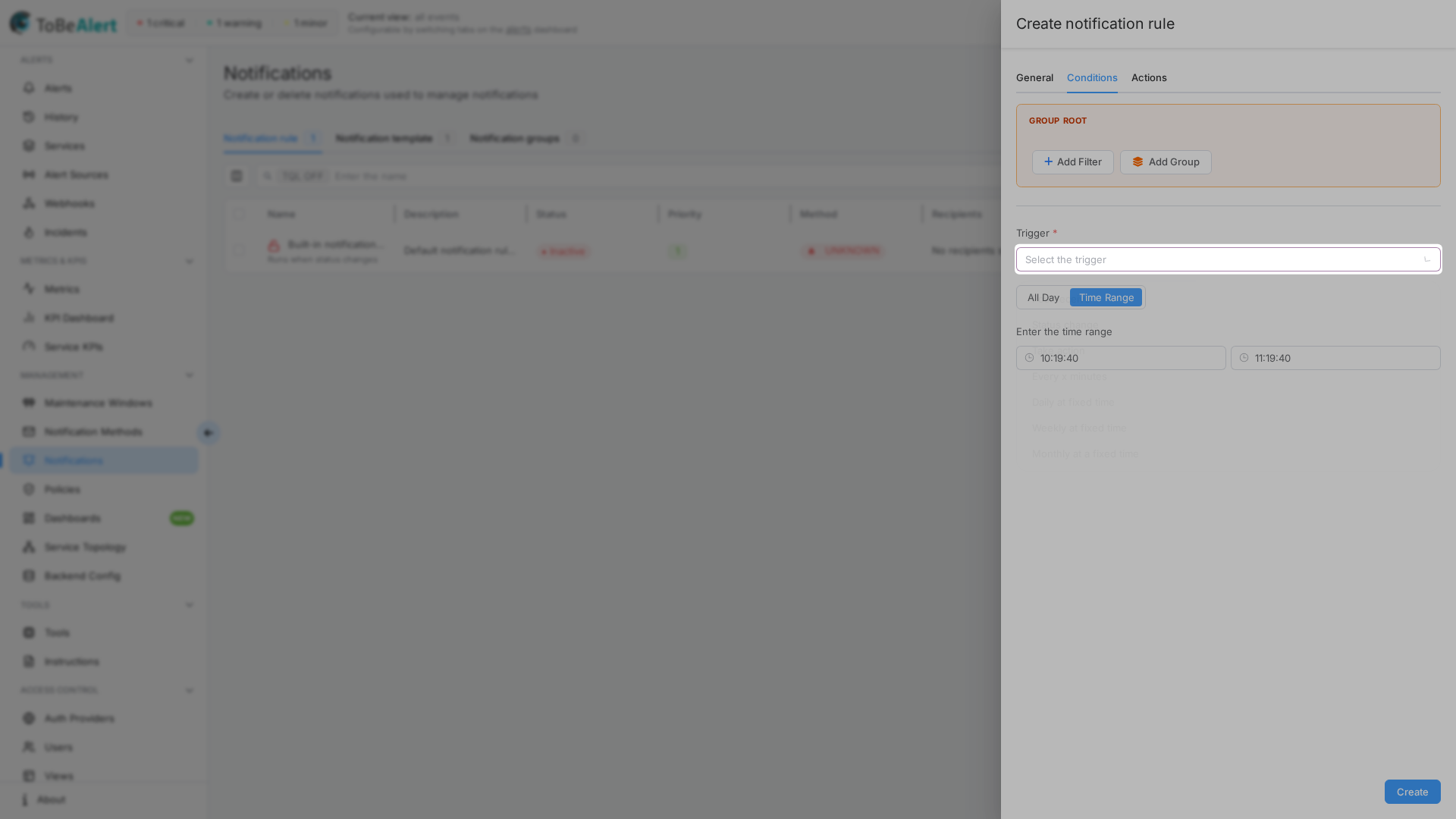Select the Time Range option
Viewport: 1456px width, 819px height.
click(1106, 297)
